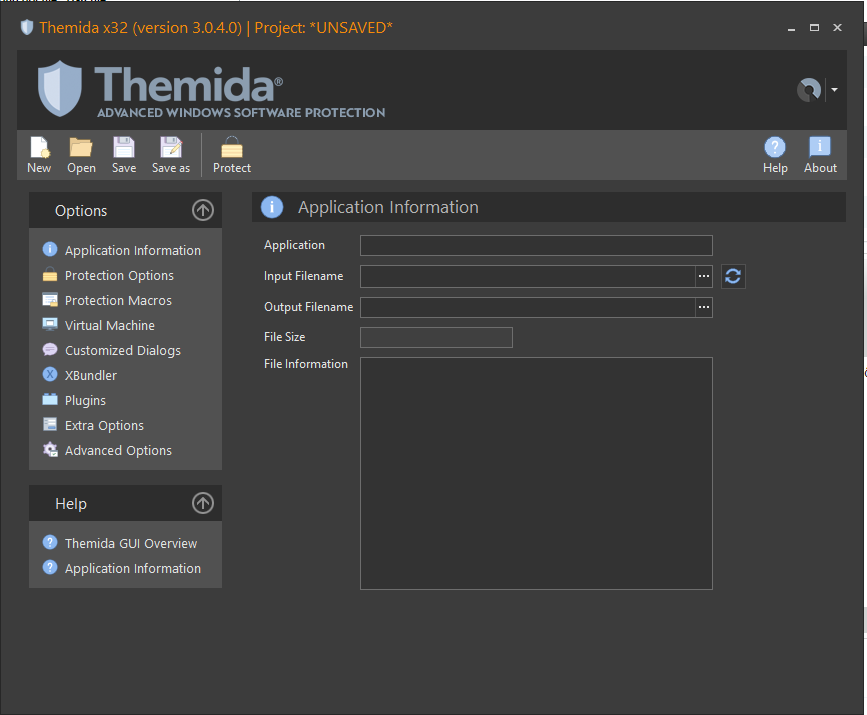Click the shield icon in the title bar

pos(27,27)
